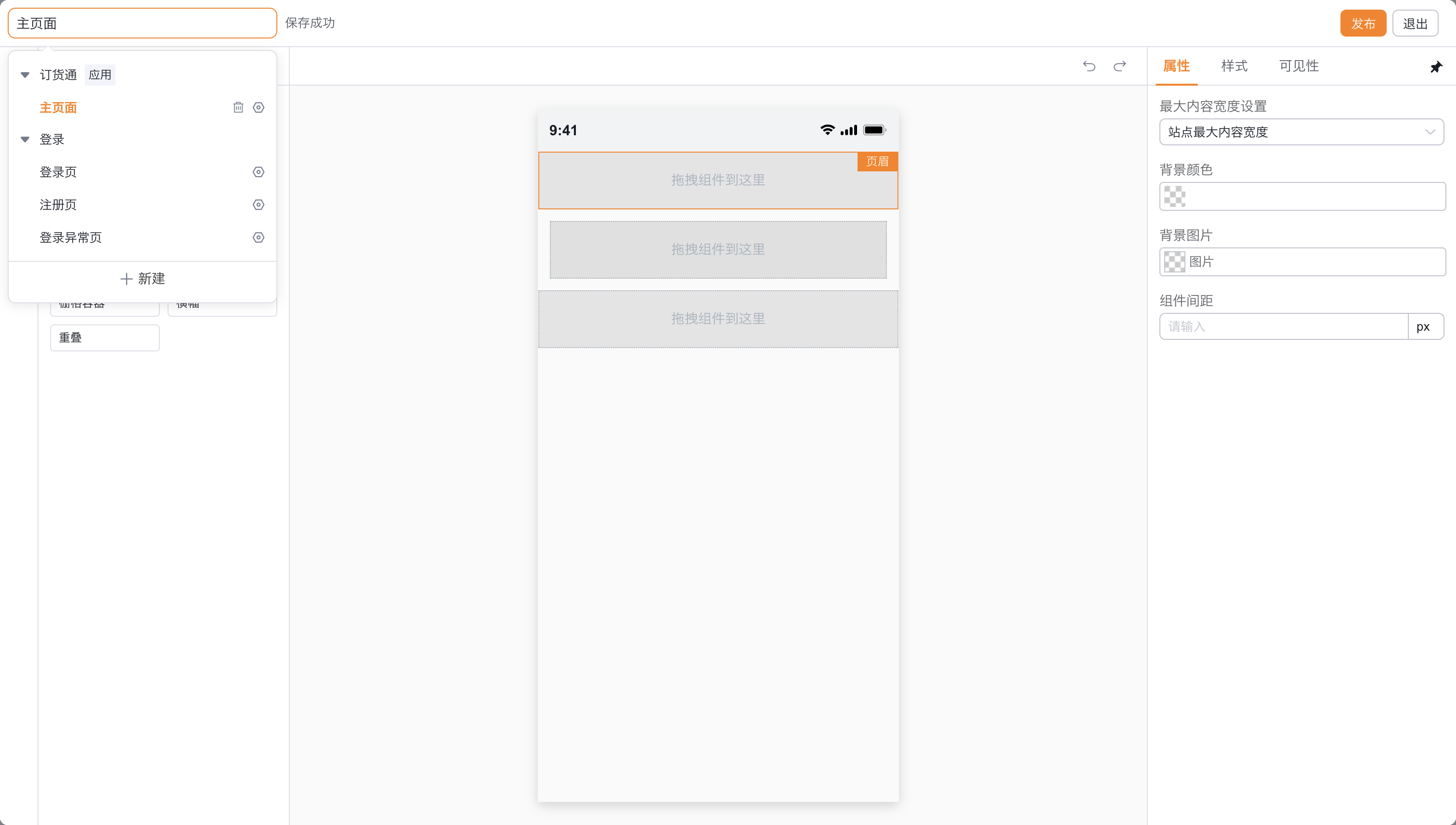Open settings icon for 登录页

(x=259, y=172)
